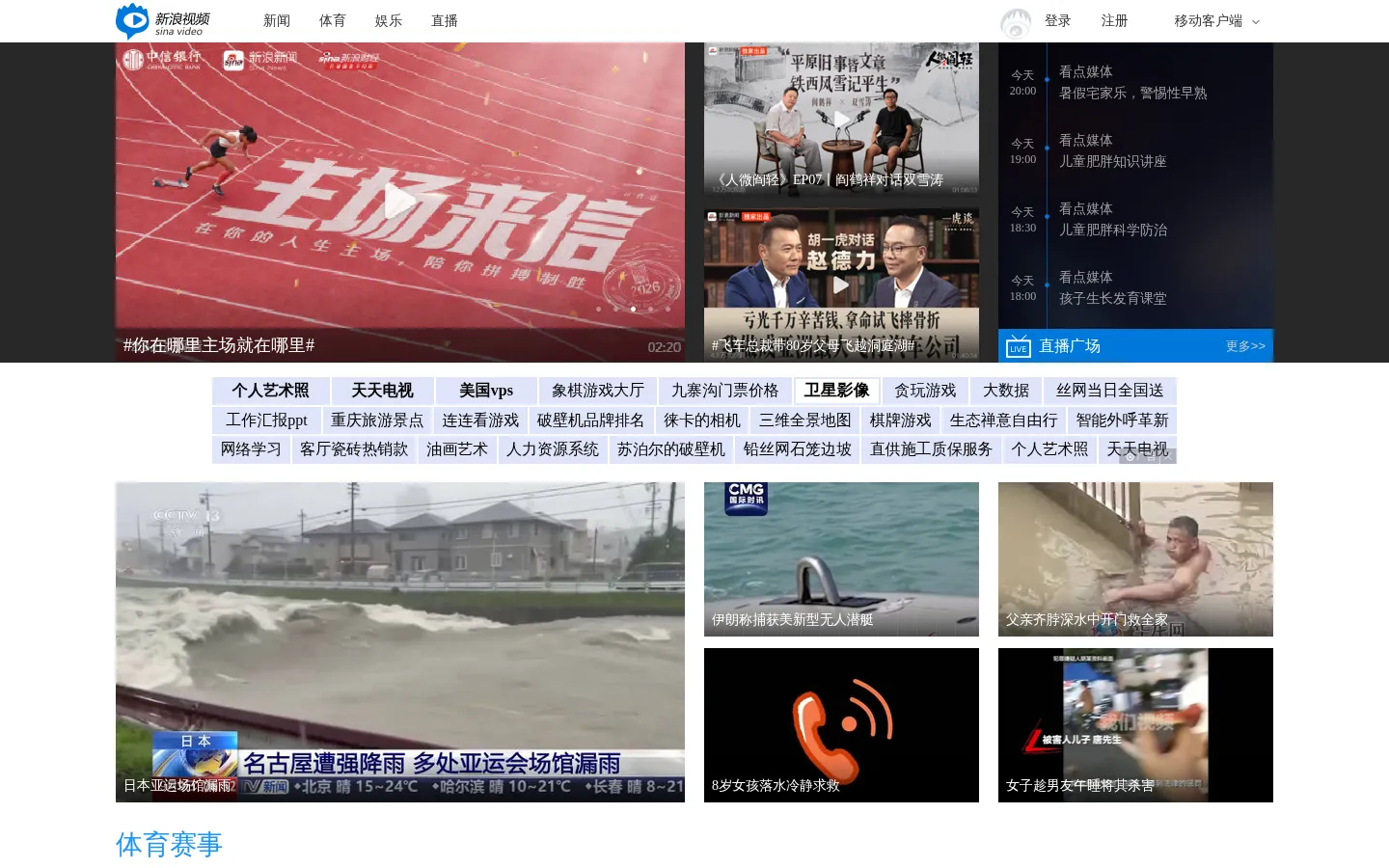Screen dimensions: 1389x868
Task: Select the highlighted carousel dot on featured video
Action: [633, 309]
